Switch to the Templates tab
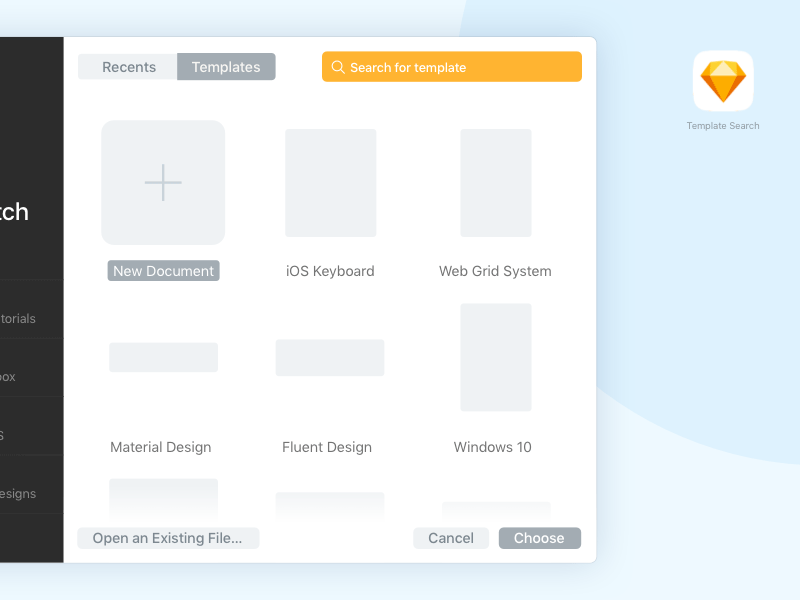This screenshot has width=800, height=600. [226, 66]
